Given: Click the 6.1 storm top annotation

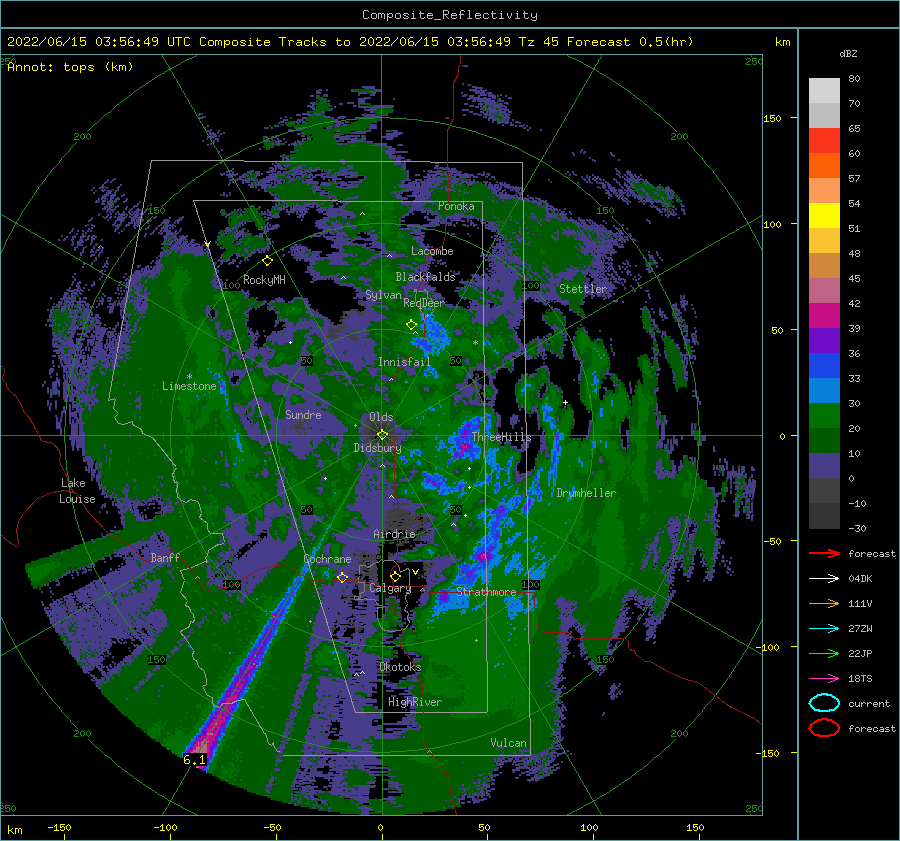Looking at the screenshot, I should tap(194, 759).
